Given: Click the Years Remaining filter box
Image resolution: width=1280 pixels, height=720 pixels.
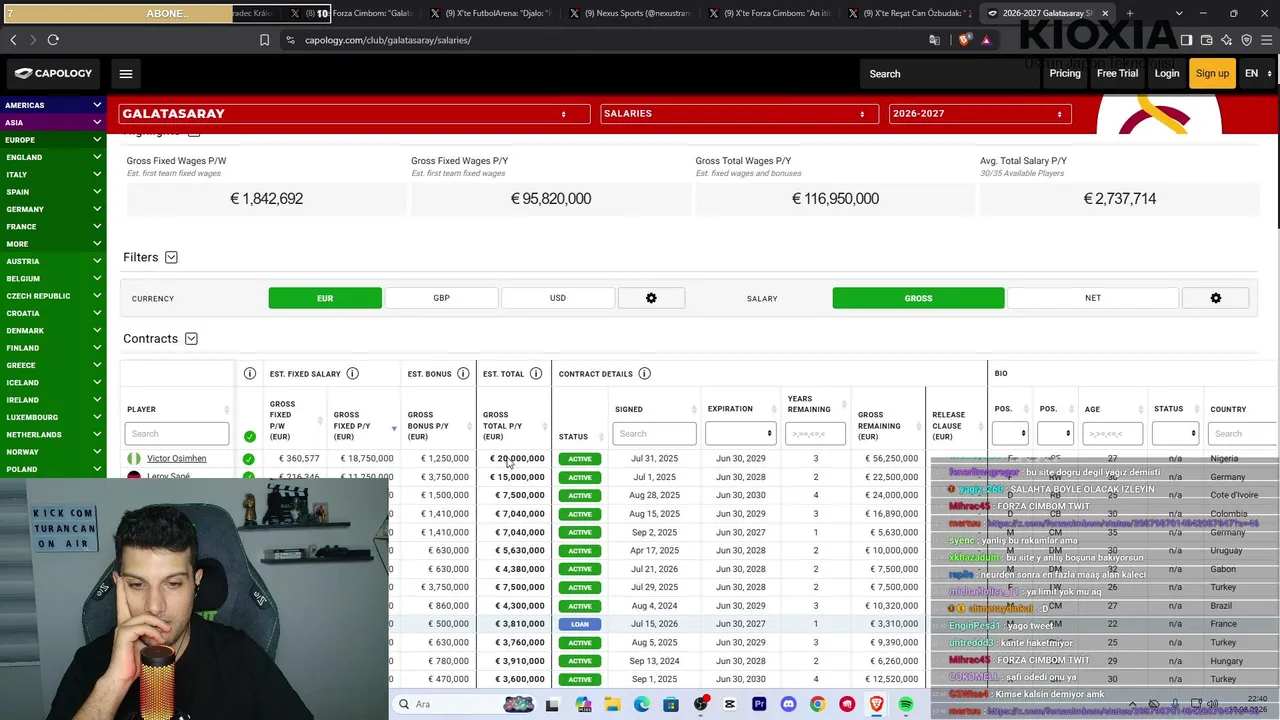Looking at the screenshot, I should coord(815,434).
